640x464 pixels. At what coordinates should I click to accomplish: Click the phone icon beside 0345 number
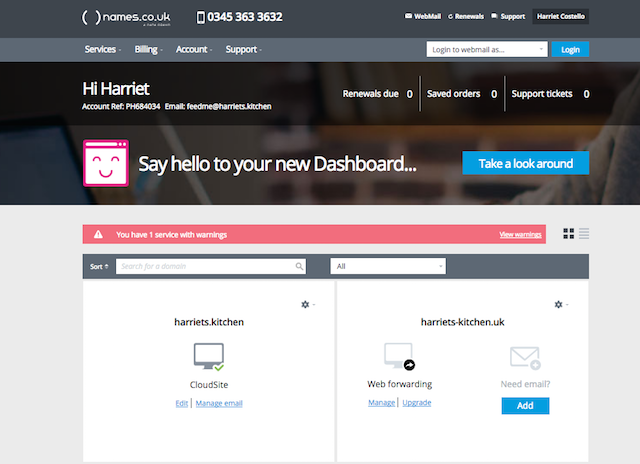200,18
